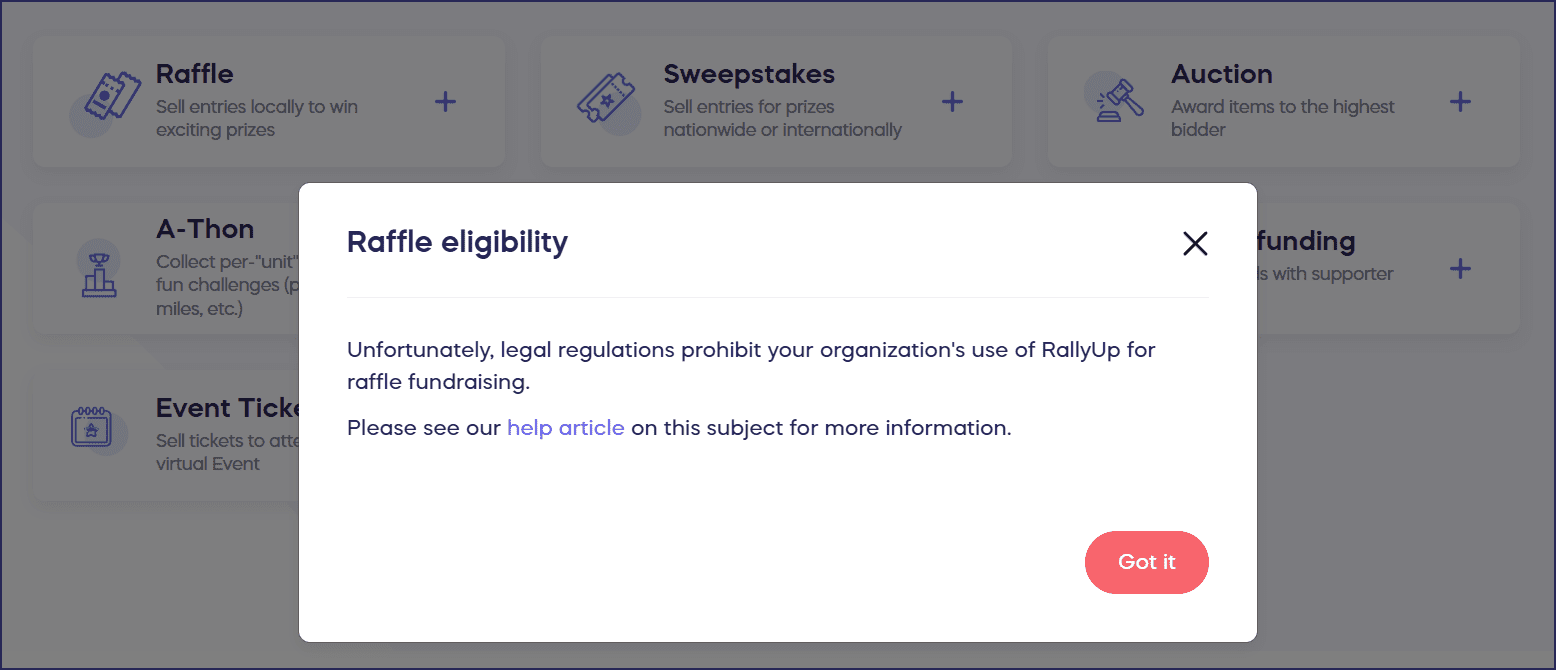Screen dimensions: 1556x670
Task: Select the Sweepstakes card title
Action: 749,74
